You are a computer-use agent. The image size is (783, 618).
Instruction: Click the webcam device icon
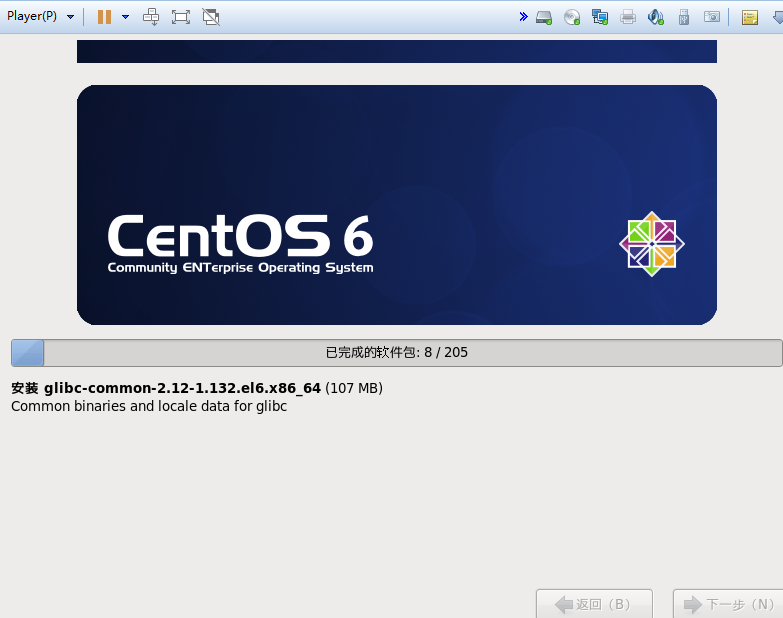pyautogui.click(x=712, y=17)
